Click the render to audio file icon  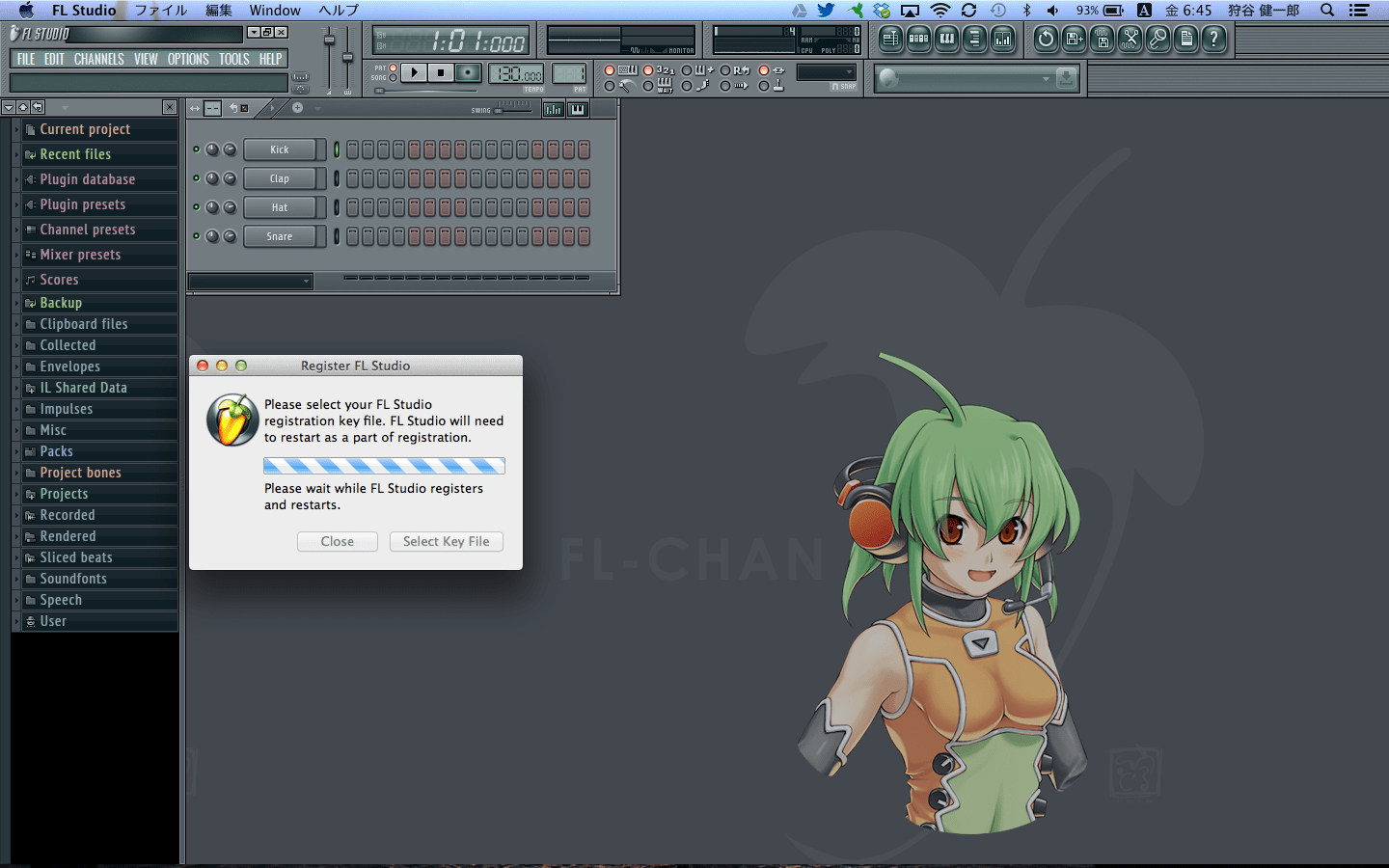1102,39
